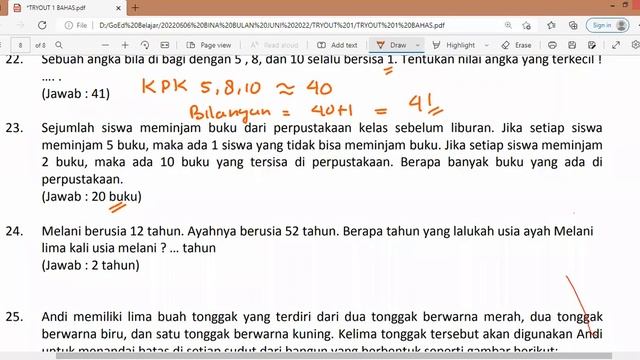The width and height of the screenshot is (640, 360).
Task: Click the Sign in profile button
Action: click(x=607, y=25)
